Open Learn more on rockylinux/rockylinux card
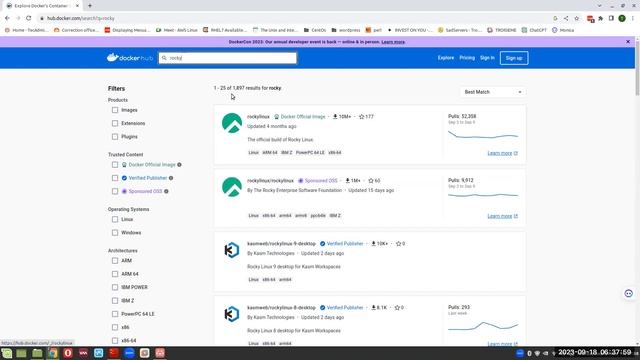Screen dimensions: 640x360 [x=502, y=216]
